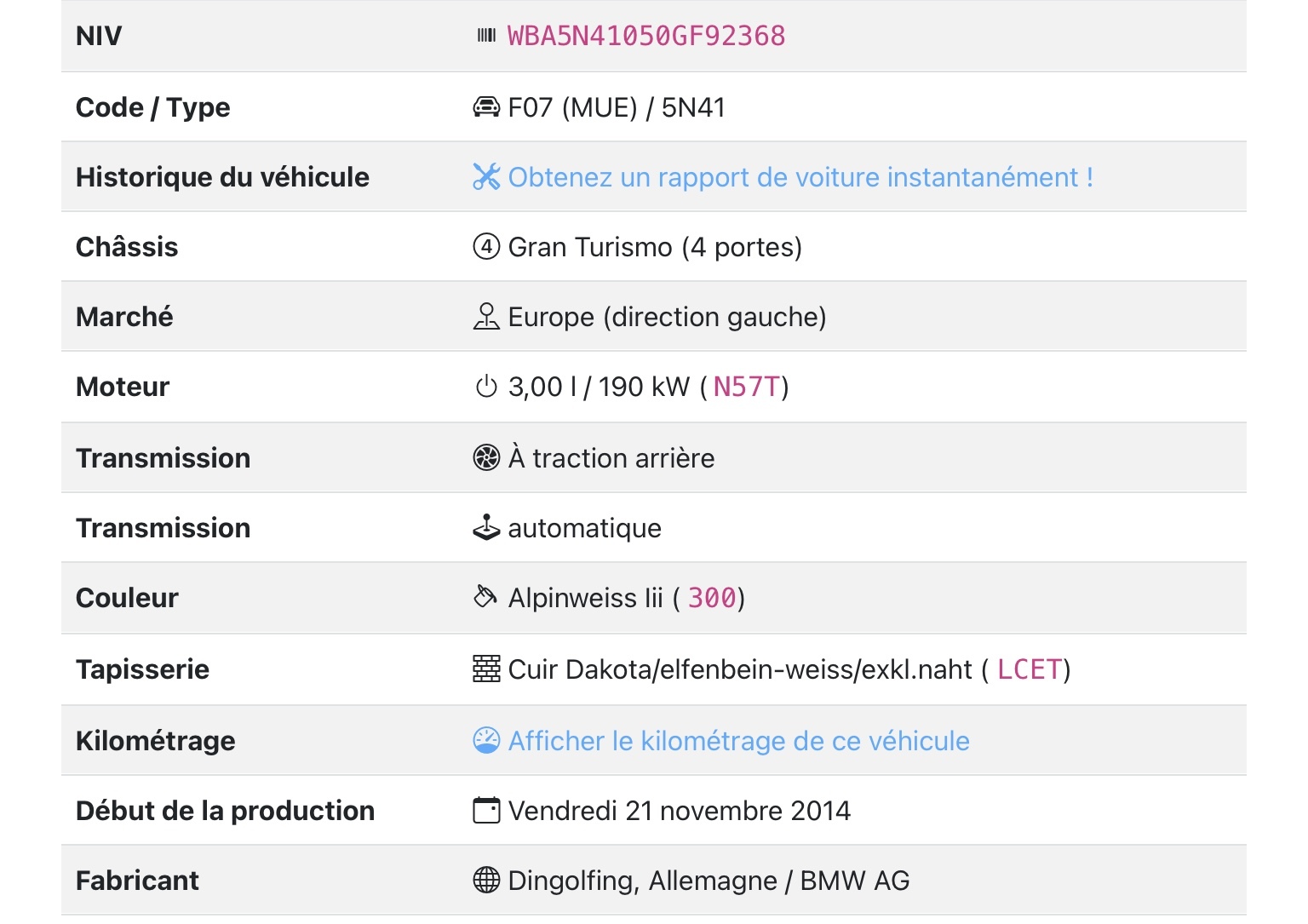Open 'Obtenez un rapport de voiture instantanément' link

point(800,177)
